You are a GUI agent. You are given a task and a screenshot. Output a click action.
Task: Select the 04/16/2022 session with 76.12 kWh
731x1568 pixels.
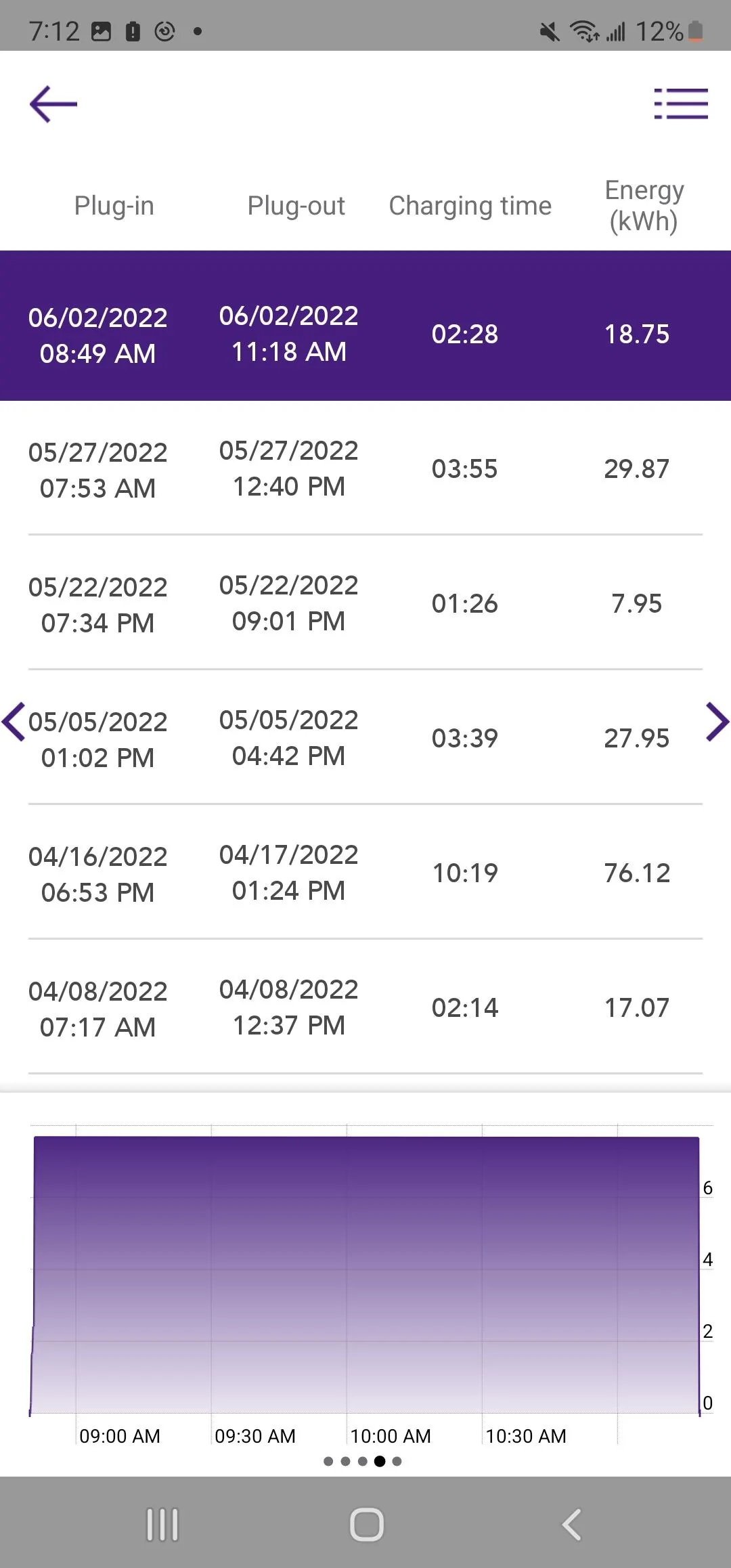[x=365, y=873]
